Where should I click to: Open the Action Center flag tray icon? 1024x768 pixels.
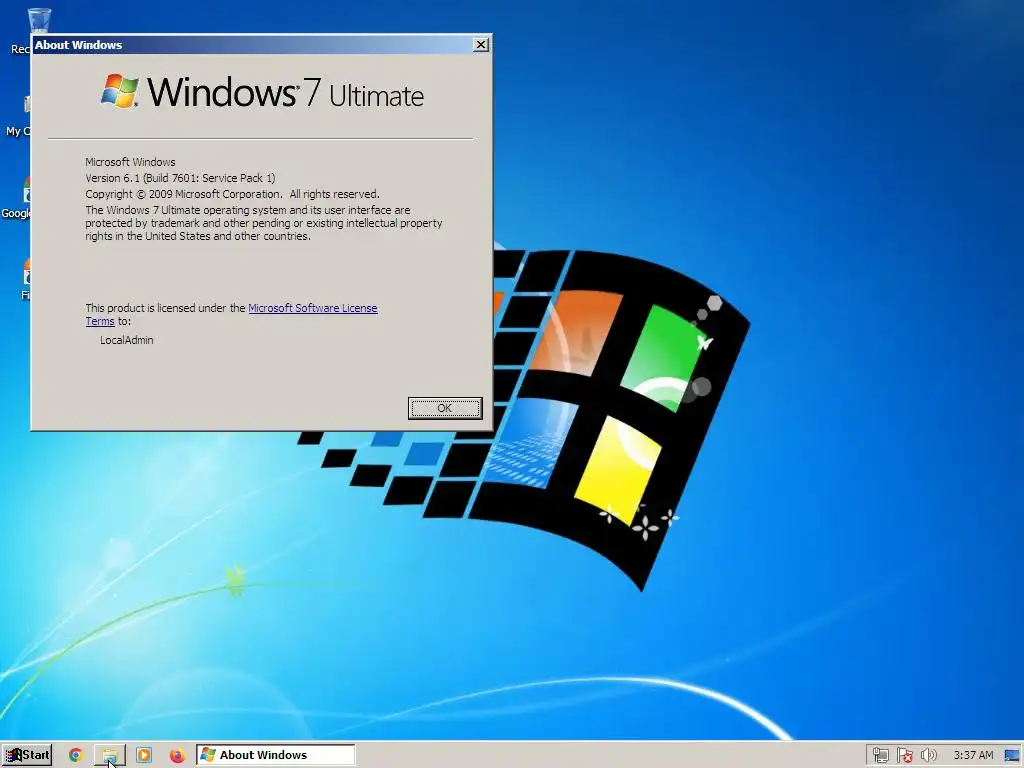coord(904,756)
